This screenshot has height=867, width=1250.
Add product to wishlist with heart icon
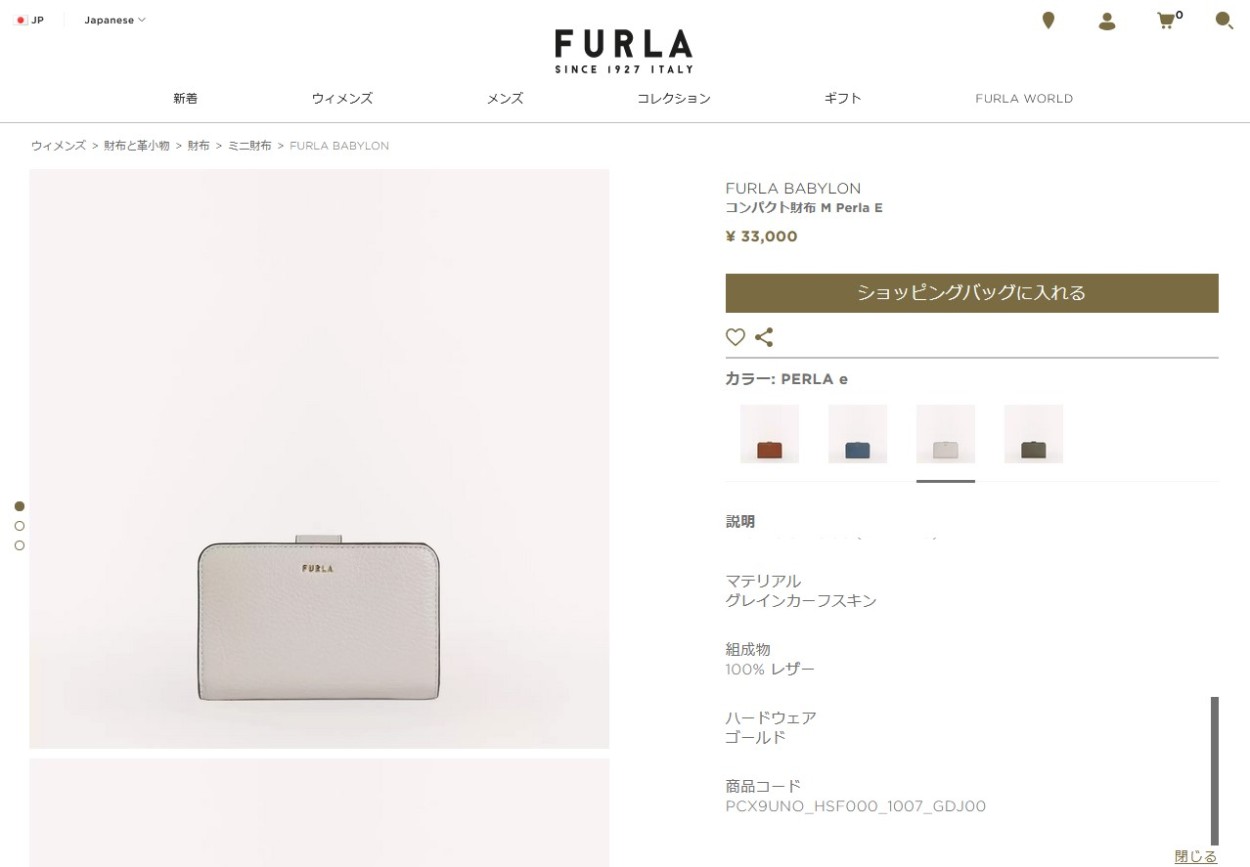[735, 337]
